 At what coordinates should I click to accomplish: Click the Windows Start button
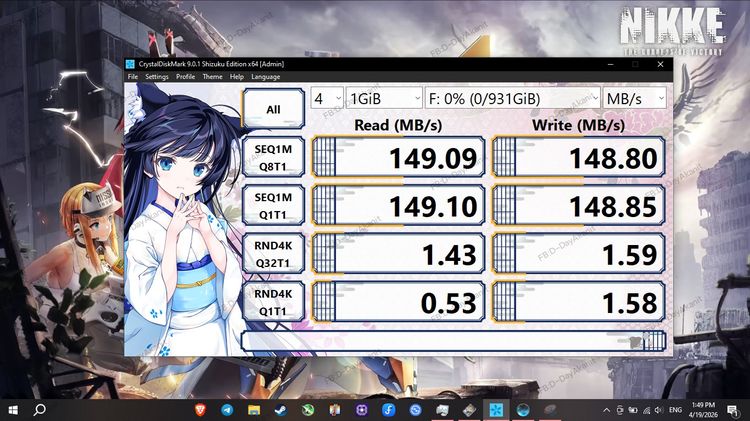tap(13, 410)
